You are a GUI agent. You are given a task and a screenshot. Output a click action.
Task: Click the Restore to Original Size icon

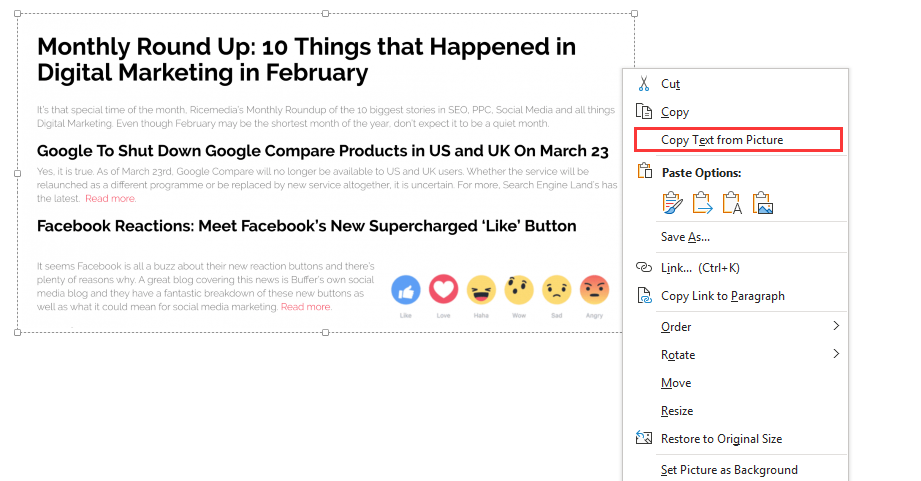point(644,438)
